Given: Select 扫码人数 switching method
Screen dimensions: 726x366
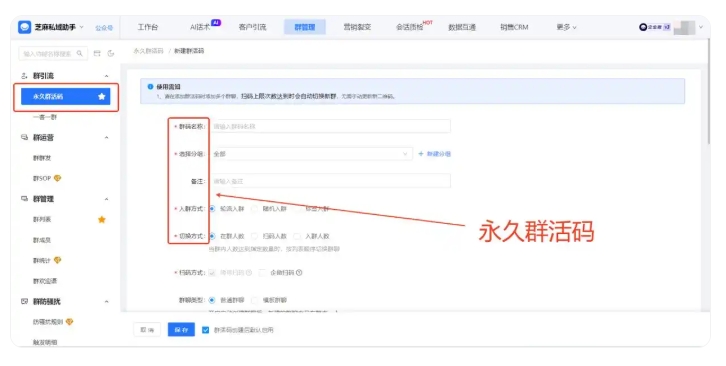Looking at the screenshot, I should [x=255, y=236].
